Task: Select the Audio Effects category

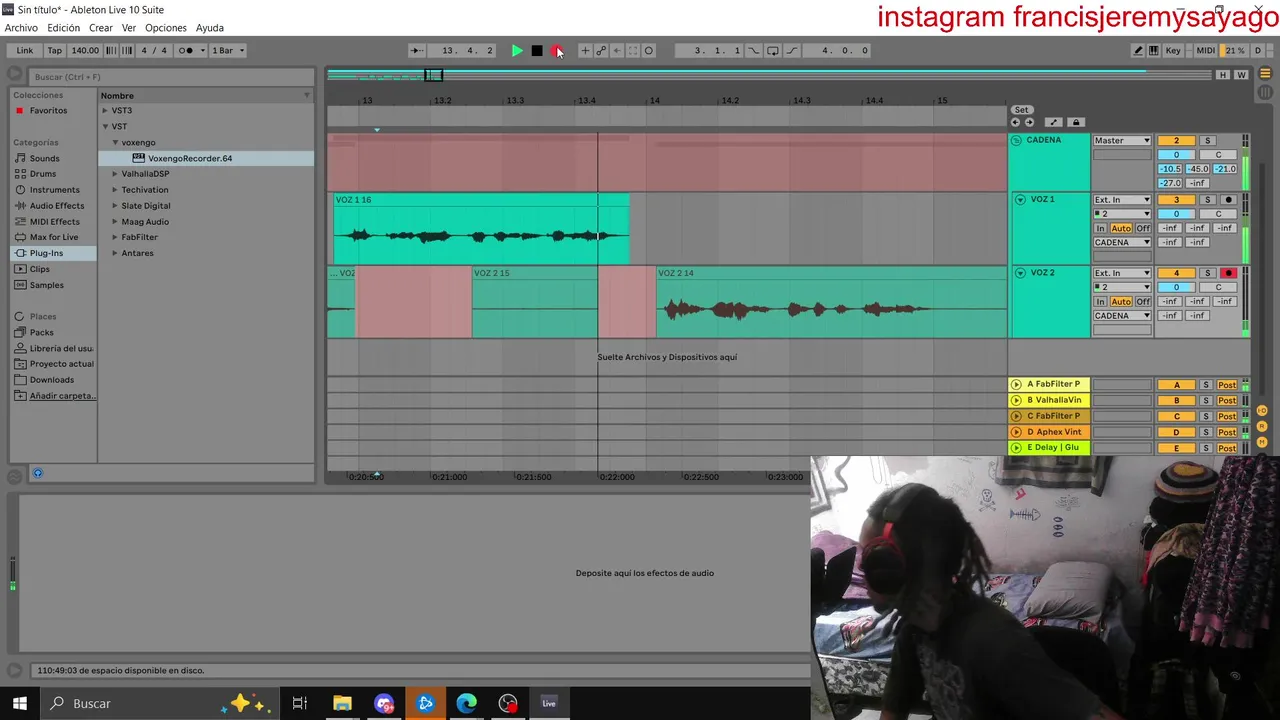Action: [56, 206]
